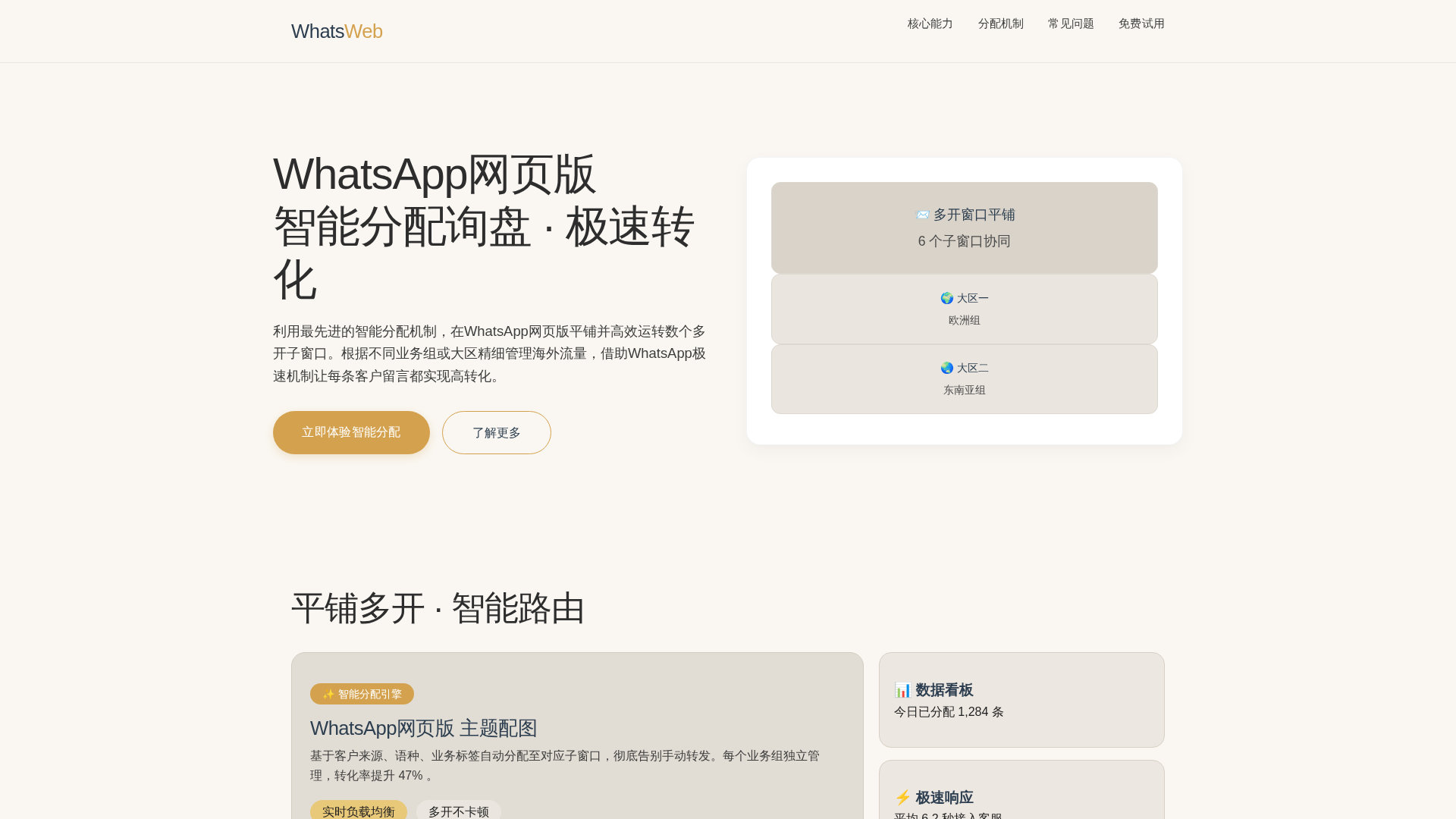
Task: Click the 极速响应 heading
Action: pyautogui.click(x=934, y=798)
